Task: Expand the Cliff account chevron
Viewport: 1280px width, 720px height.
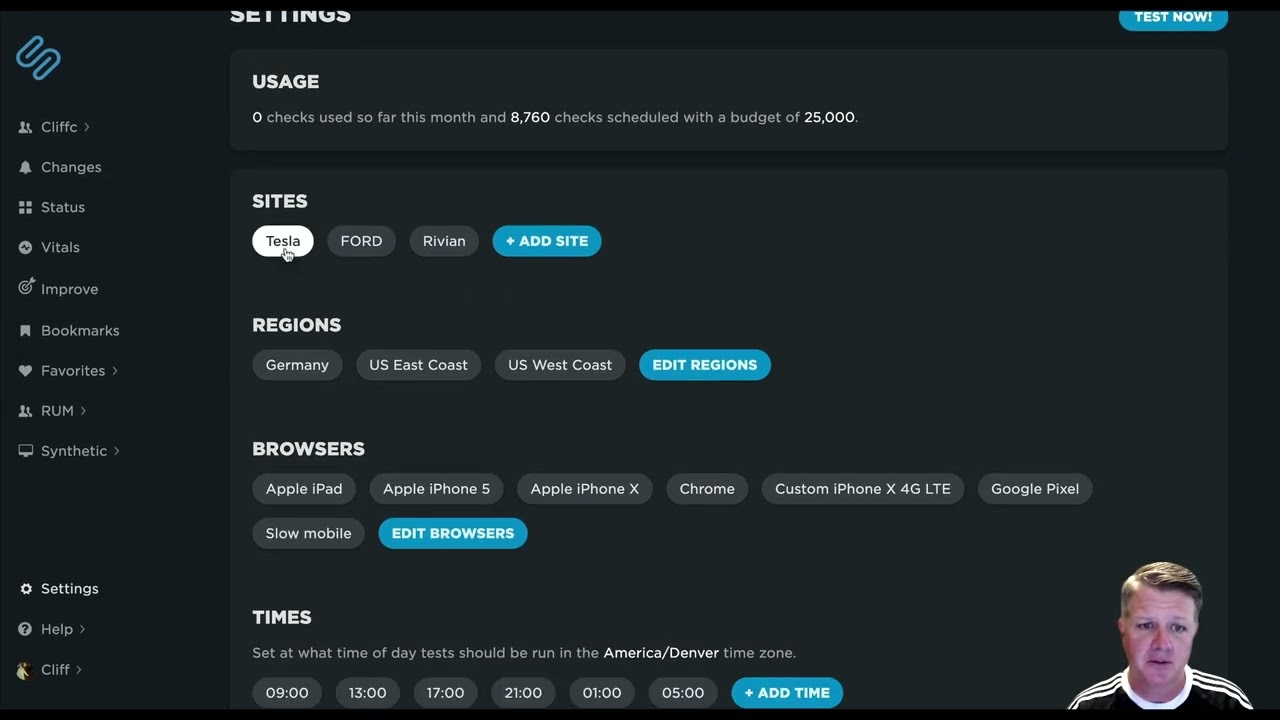Action: (79, 669)
